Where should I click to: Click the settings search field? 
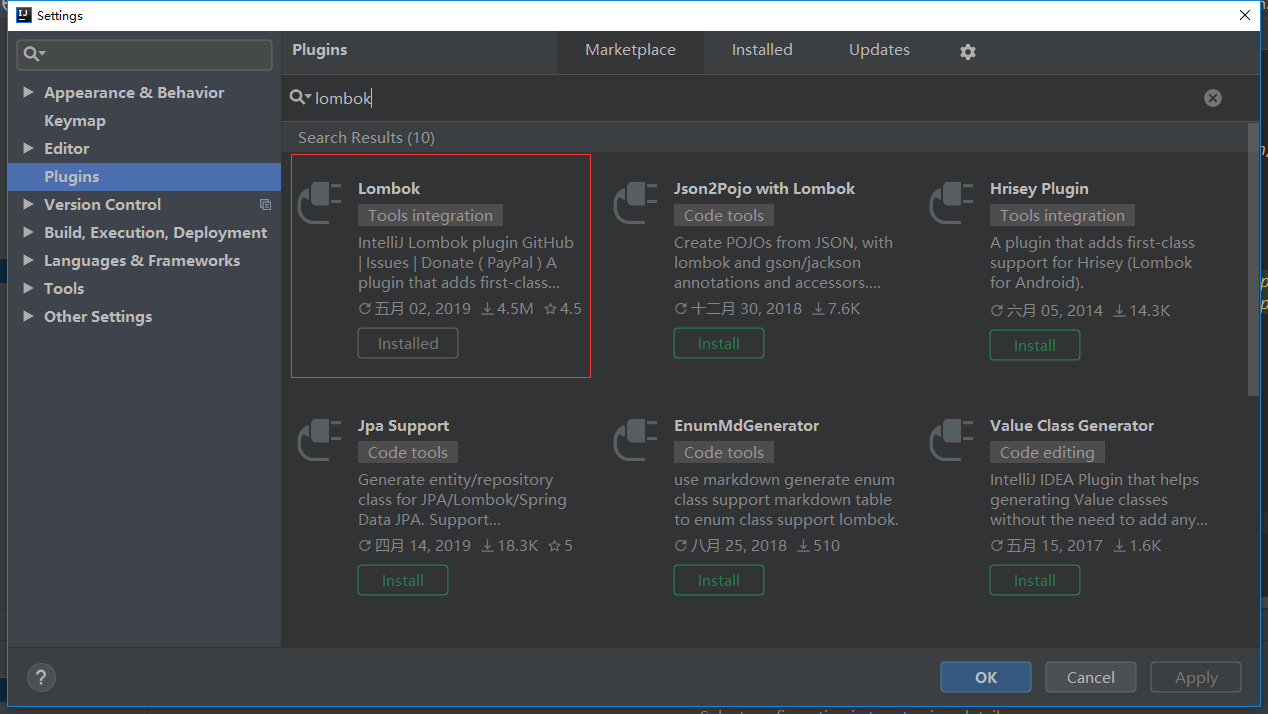(145, 54)
